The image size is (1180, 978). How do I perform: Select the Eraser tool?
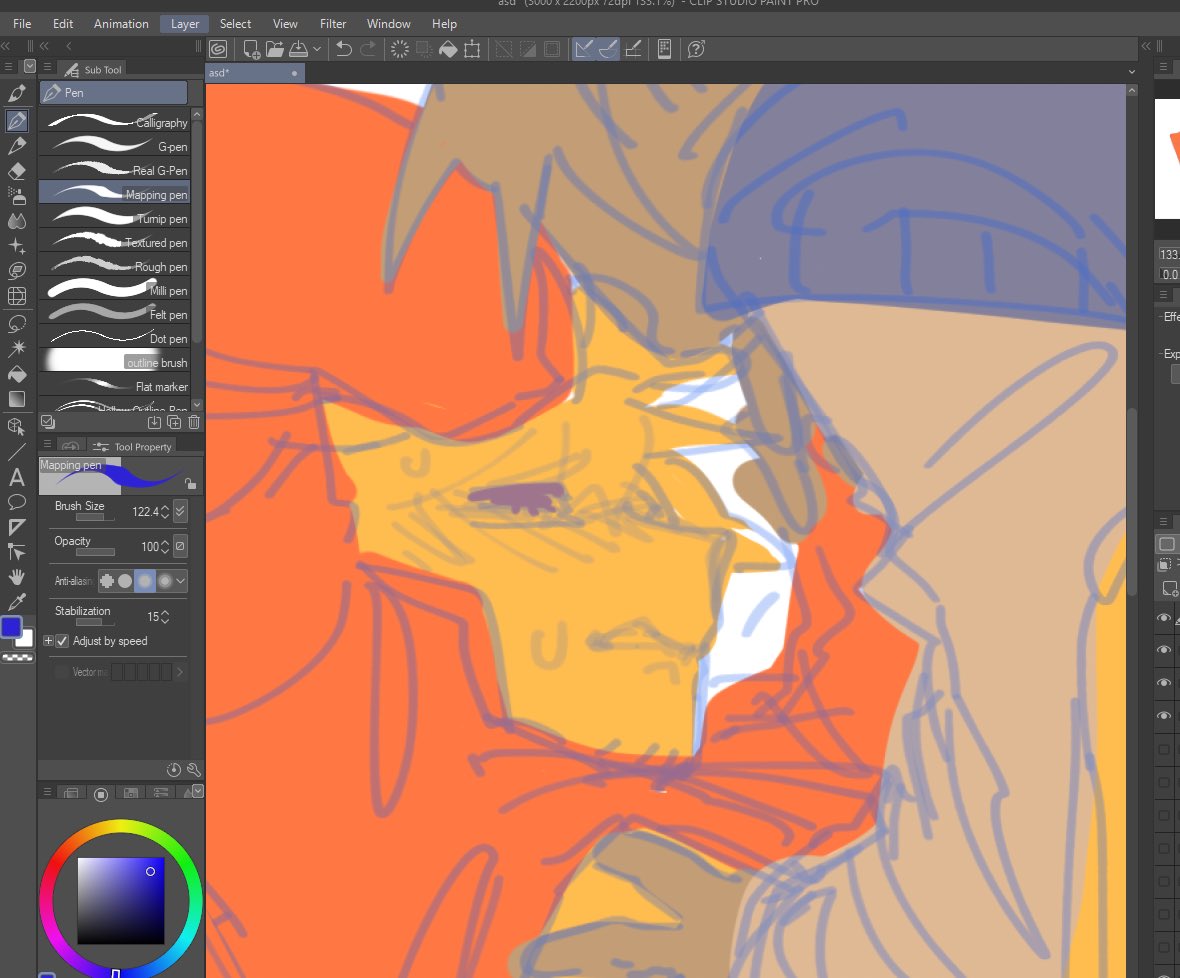pos(17,171)
